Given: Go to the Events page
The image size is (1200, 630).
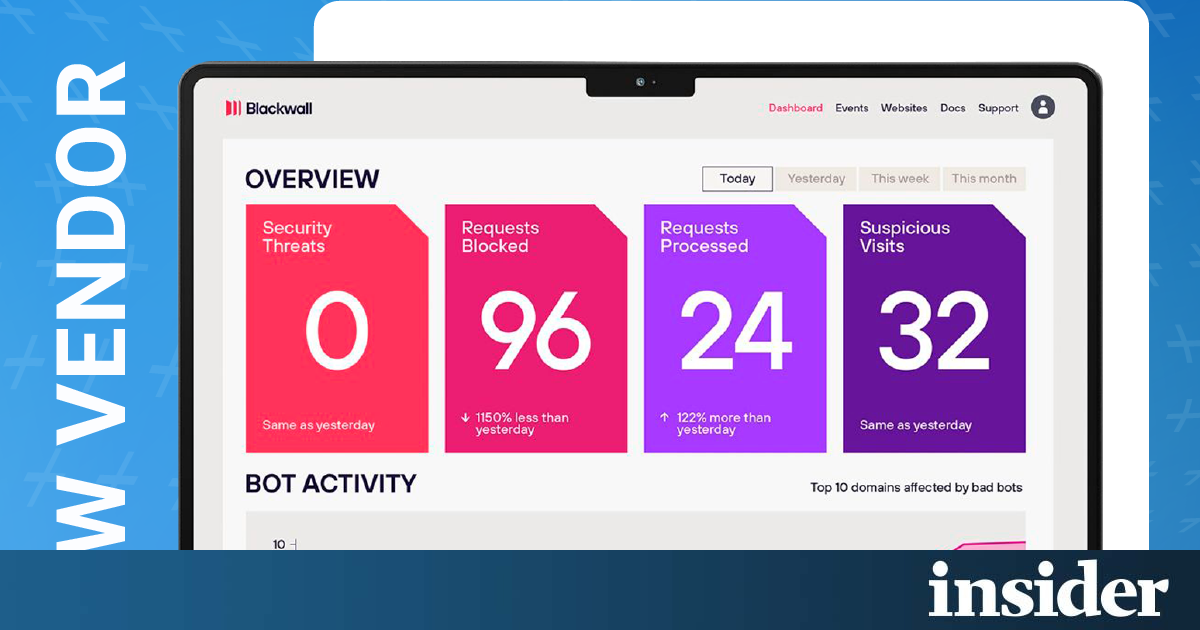Looking at the screenshot, I should tap(852, 108).
